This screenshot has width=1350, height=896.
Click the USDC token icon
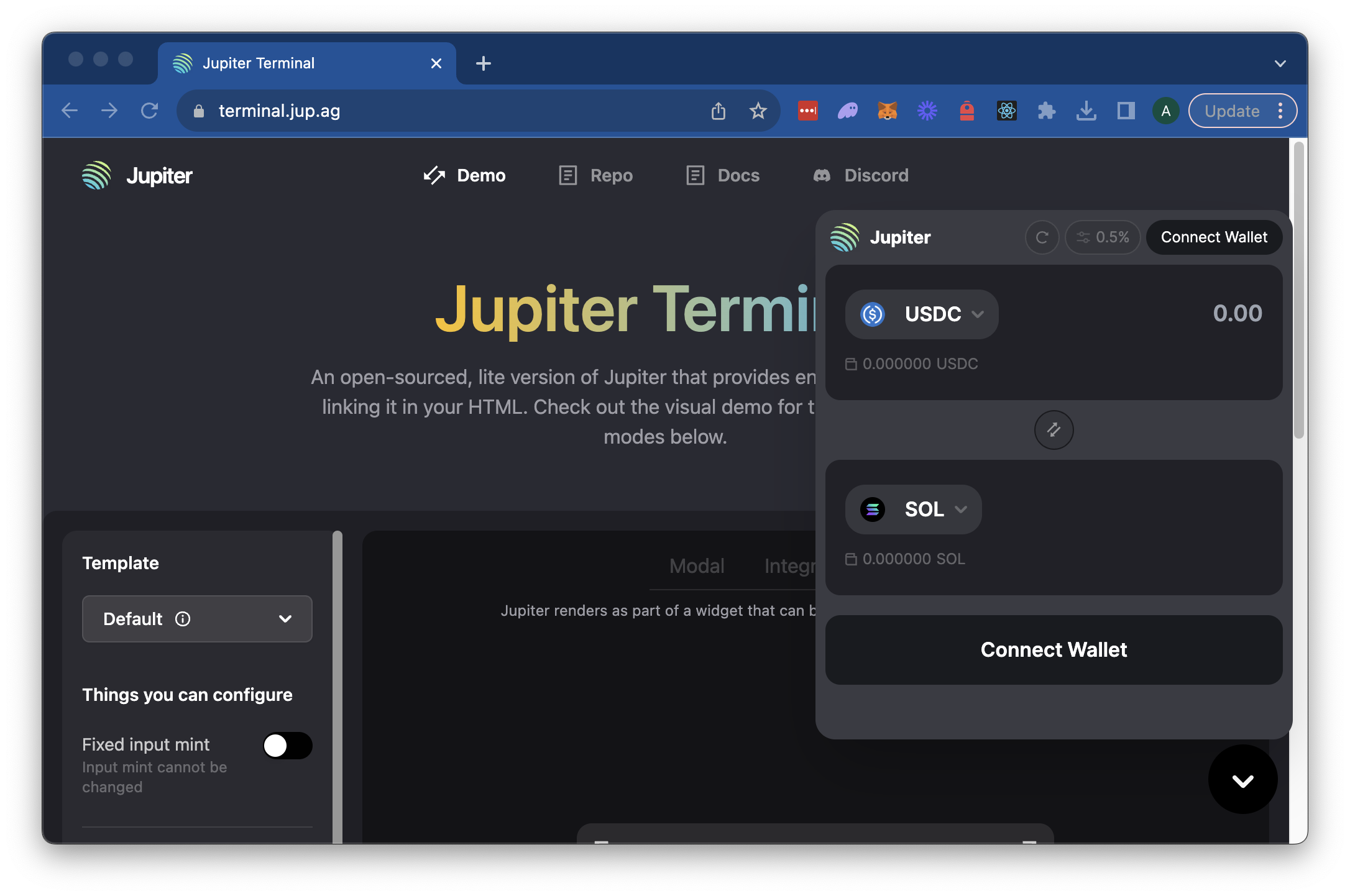873,314
